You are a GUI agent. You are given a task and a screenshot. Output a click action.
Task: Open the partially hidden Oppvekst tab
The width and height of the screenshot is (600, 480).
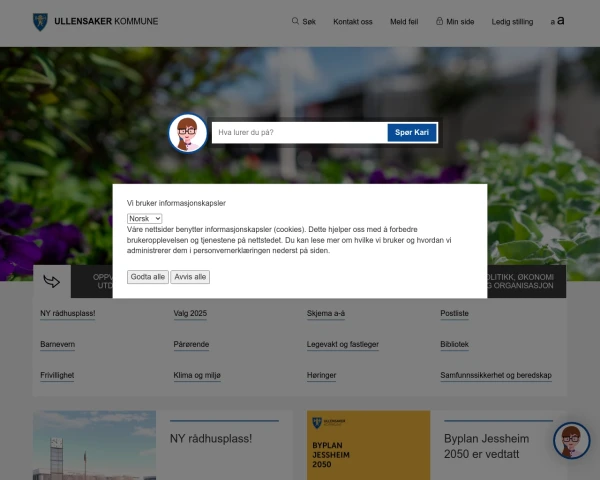click(x=92, y=281)
